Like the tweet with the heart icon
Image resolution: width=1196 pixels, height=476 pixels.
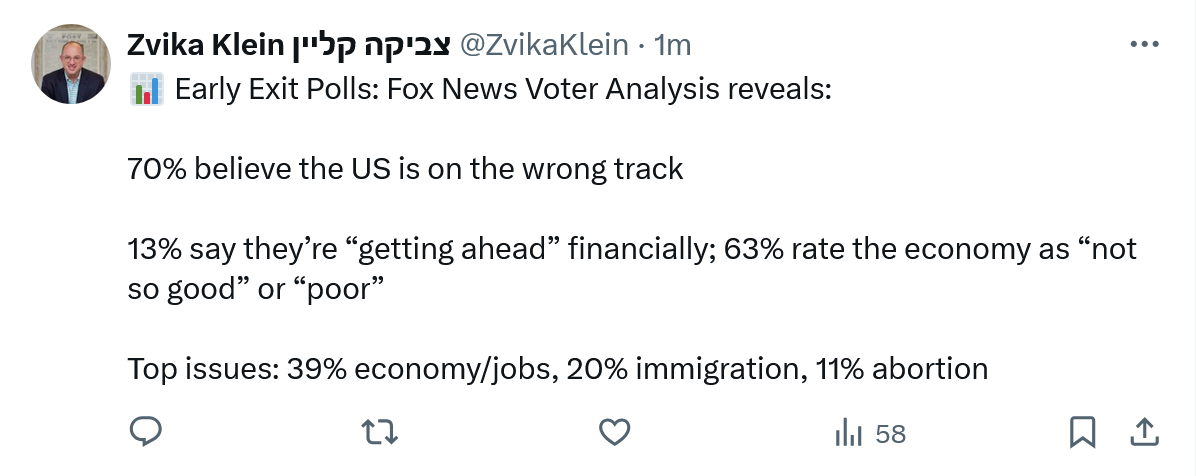point(614,432)
